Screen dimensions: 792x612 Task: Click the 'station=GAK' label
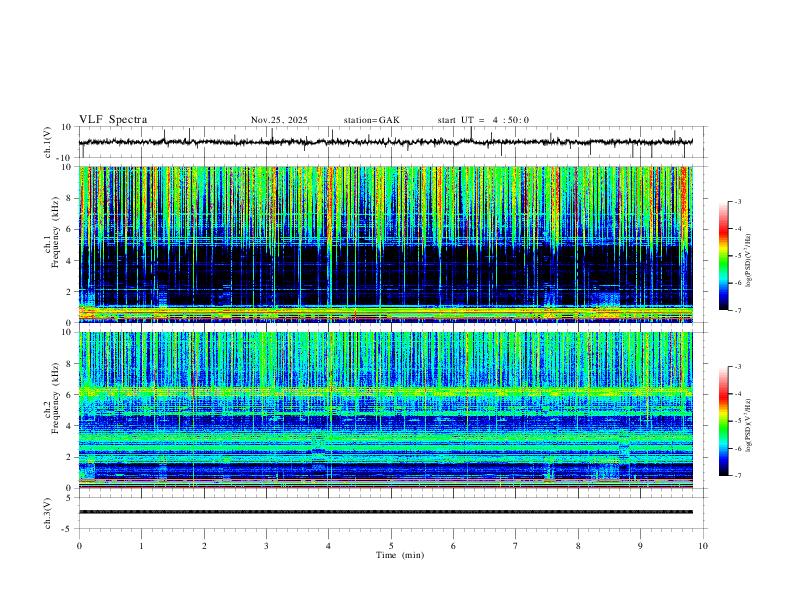pyautogui.click(x=371, y=120)
